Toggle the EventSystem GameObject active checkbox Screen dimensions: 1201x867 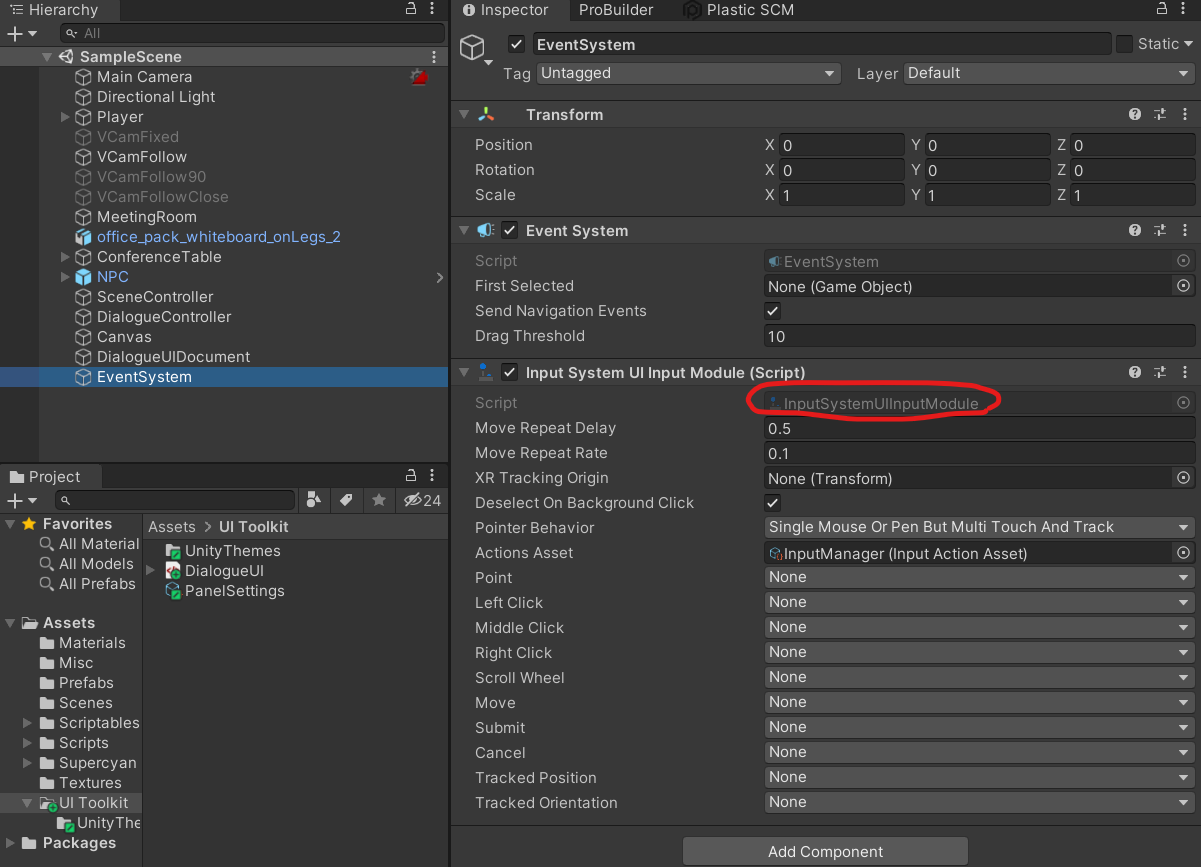517,44
